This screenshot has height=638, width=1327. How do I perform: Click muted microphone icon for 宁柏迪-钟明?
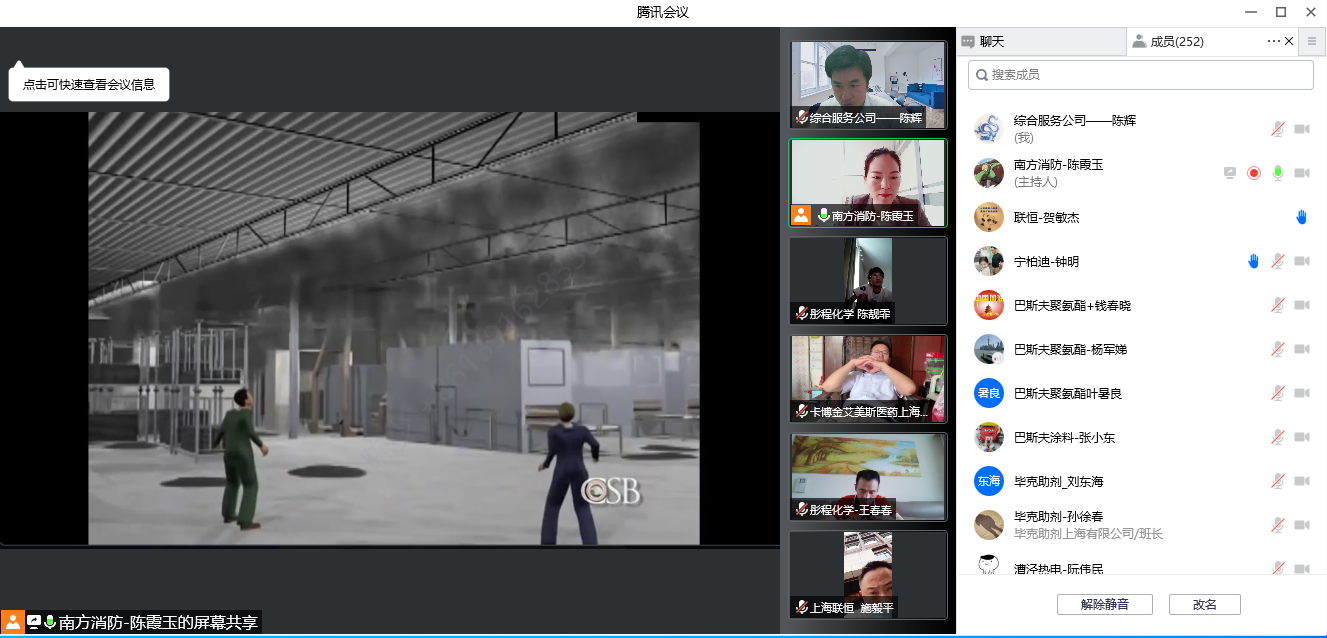[1277, 261]
